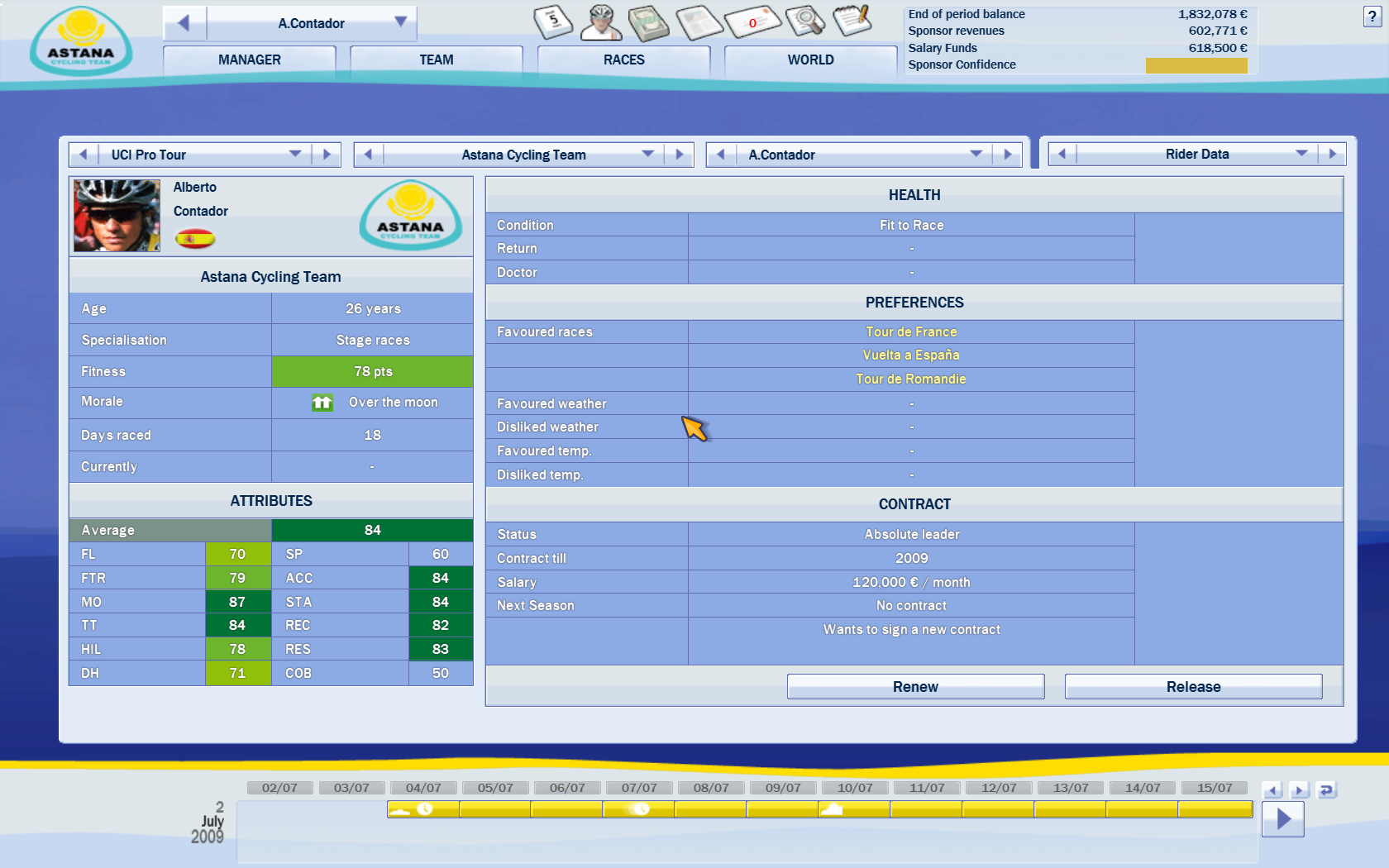The image size is (1389, 868).
Task: Open the mailbox envelope icon
Action: tap(752, 22)
